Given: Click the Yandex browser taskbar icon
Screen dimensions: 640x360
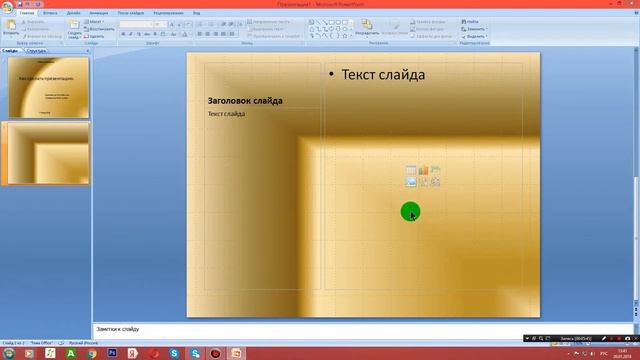Looking at the screenshot, I should (x=133, y=353).
